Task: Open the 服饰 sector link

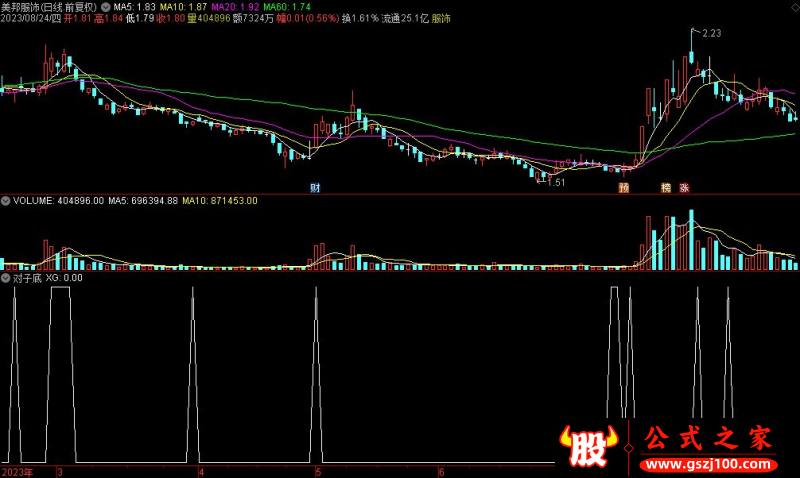Action: (441, 18)
